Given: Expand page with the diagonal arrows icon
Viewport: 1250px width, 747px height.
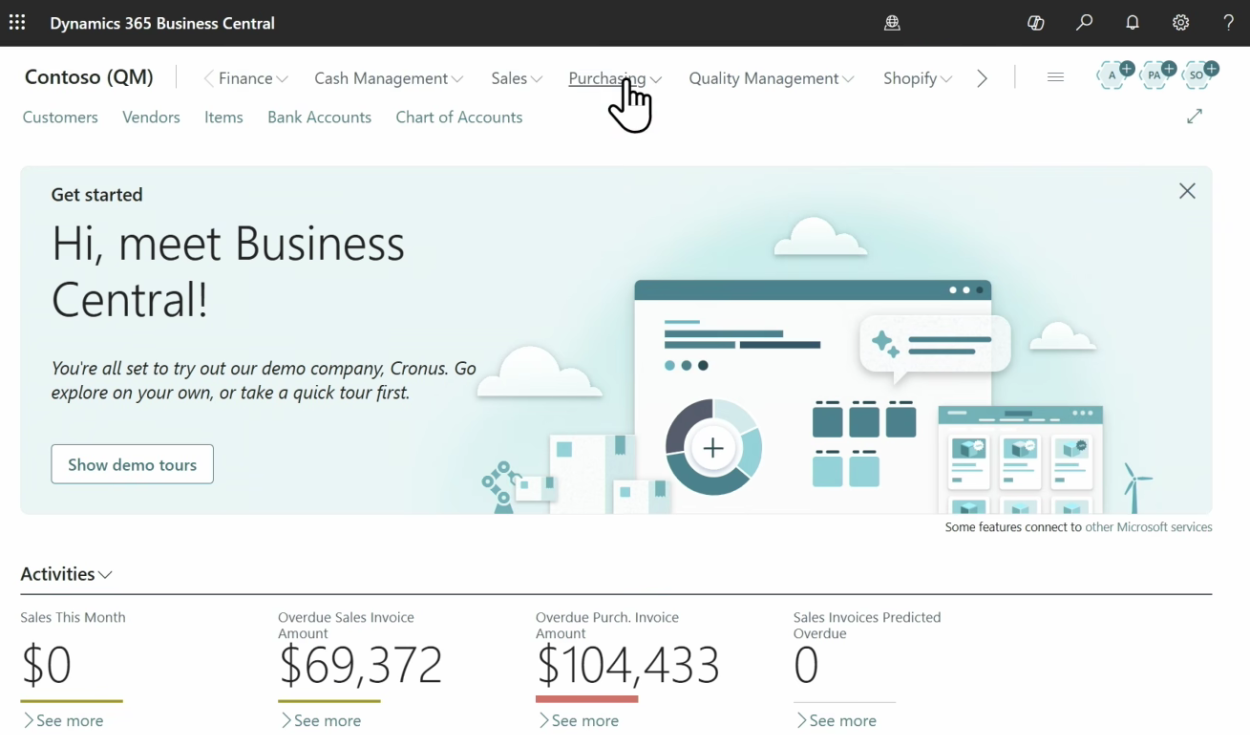Looking at the screenshot, I should (1194, 116).
